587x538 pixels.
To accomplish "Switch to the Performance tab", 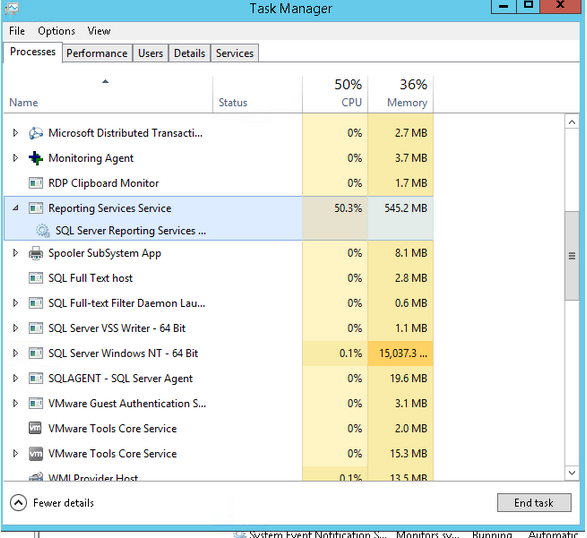I will [97, 53].
